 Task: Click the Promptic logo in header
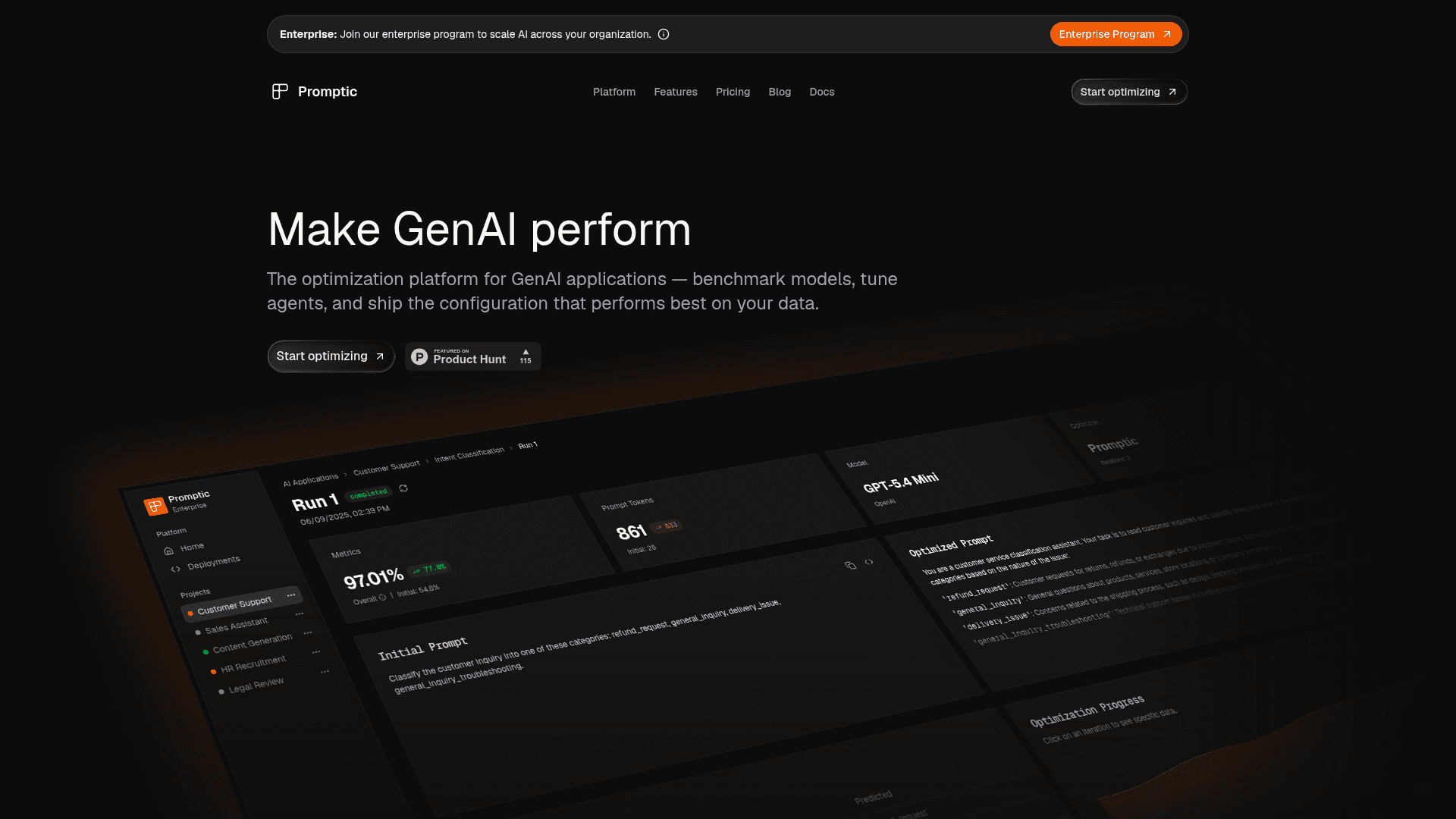point(314,92)
